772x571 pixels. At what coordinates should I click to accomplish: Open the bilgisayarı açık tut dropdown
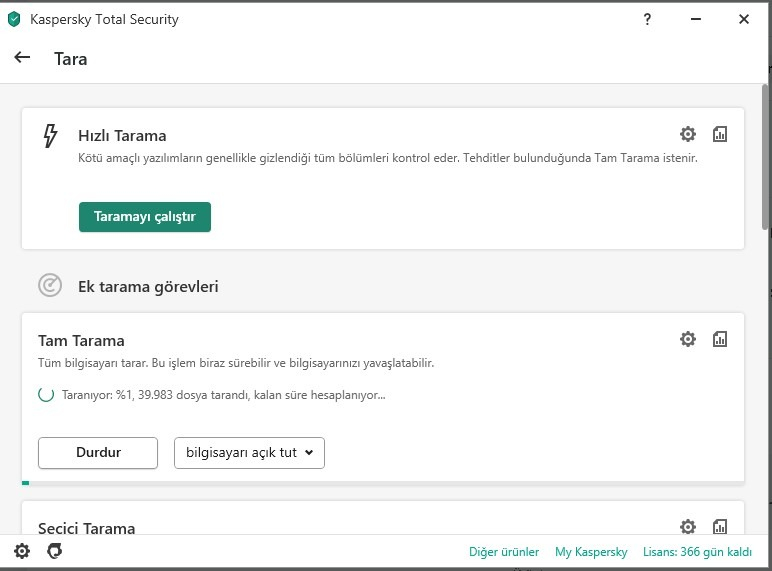point(249,453)
